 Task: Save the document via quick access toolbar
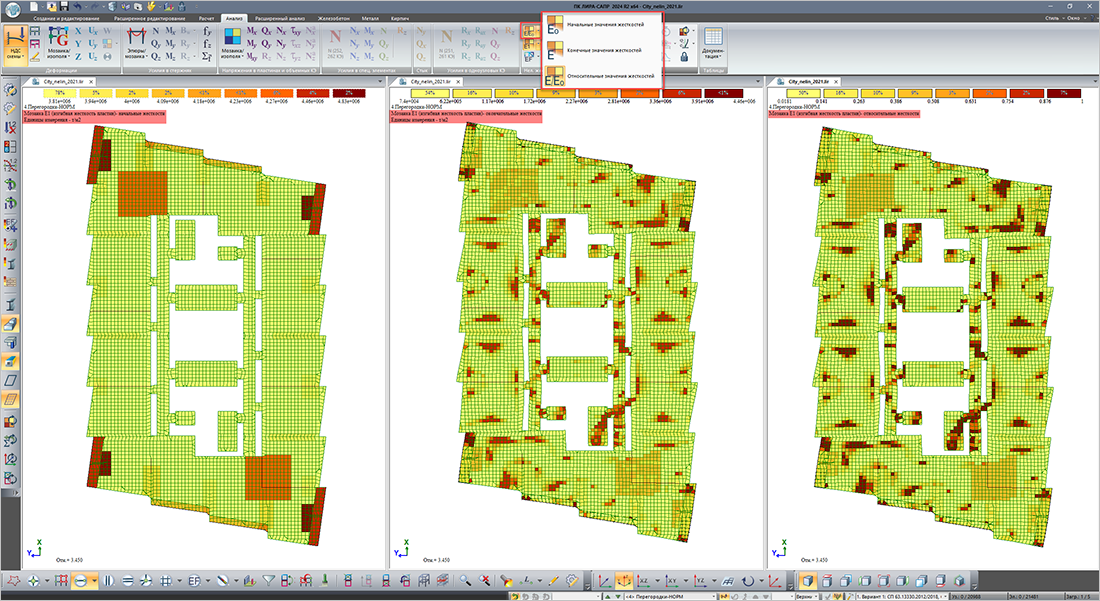(64, 6)
